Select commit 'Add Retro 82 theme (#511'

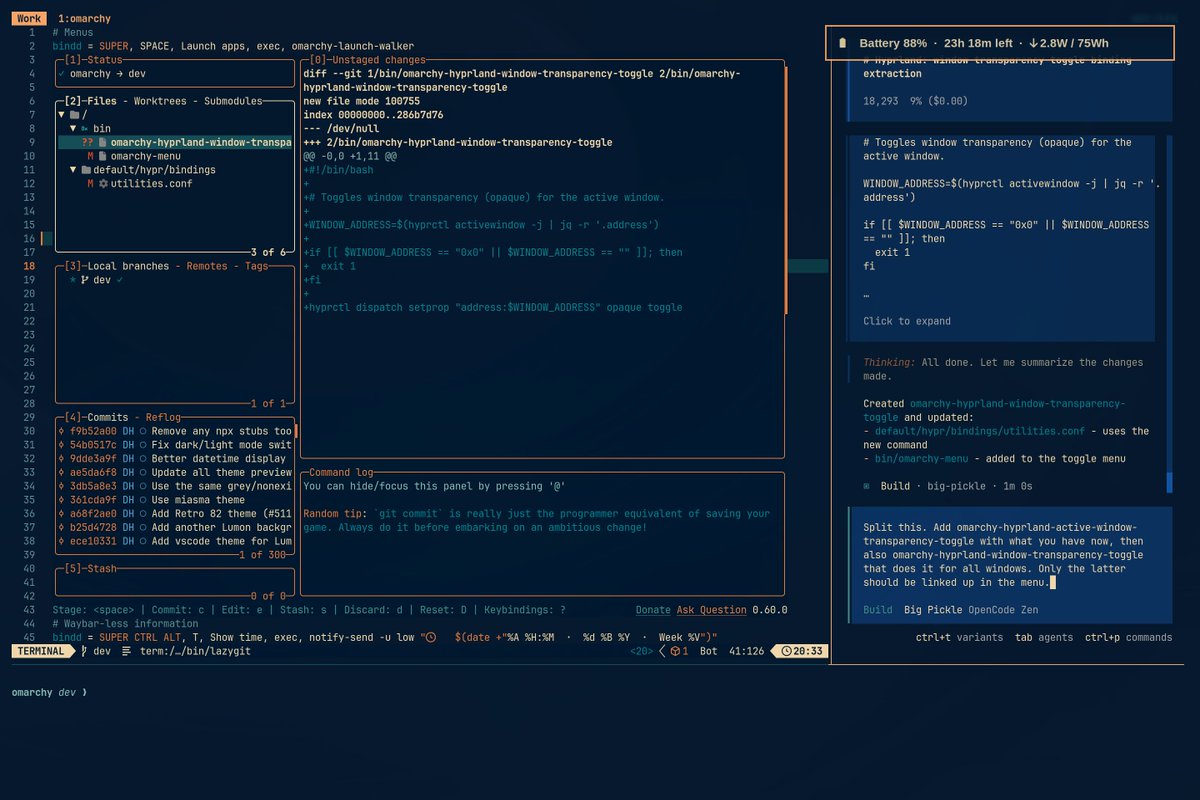pyautogui.click(x=175, y=514)
